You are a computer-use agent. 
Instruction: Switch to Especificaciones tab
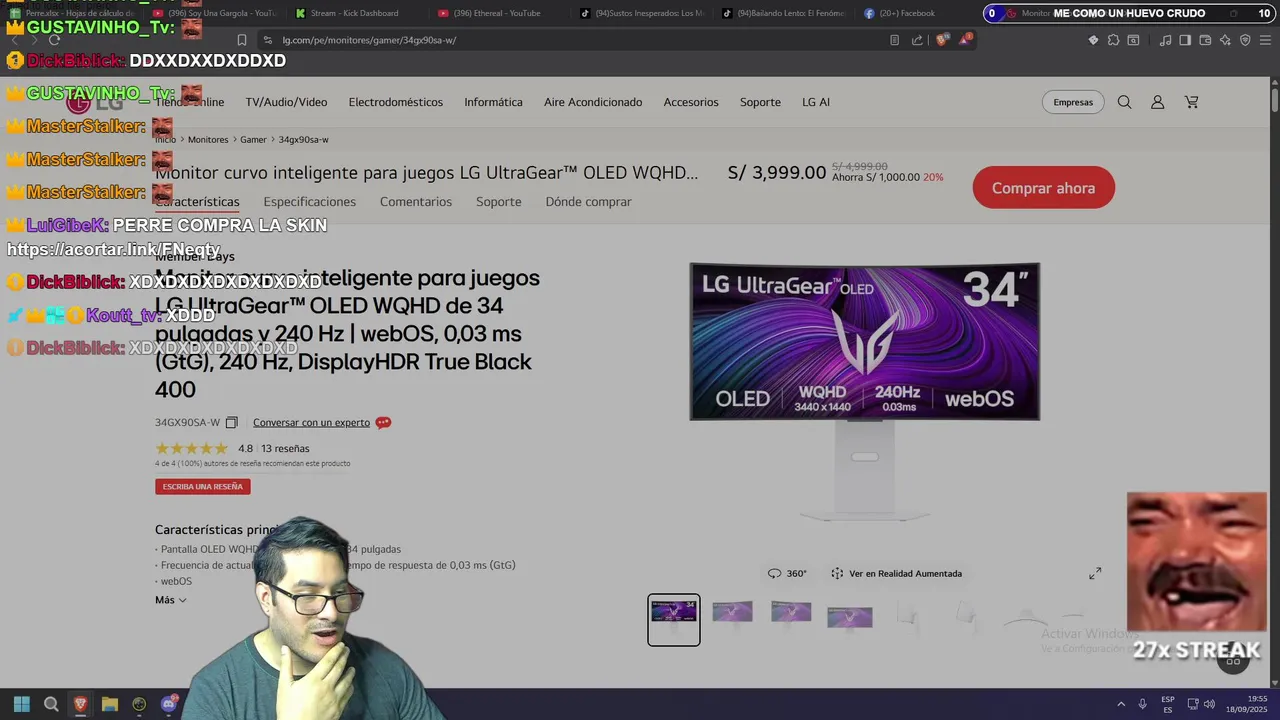[309, 201]
